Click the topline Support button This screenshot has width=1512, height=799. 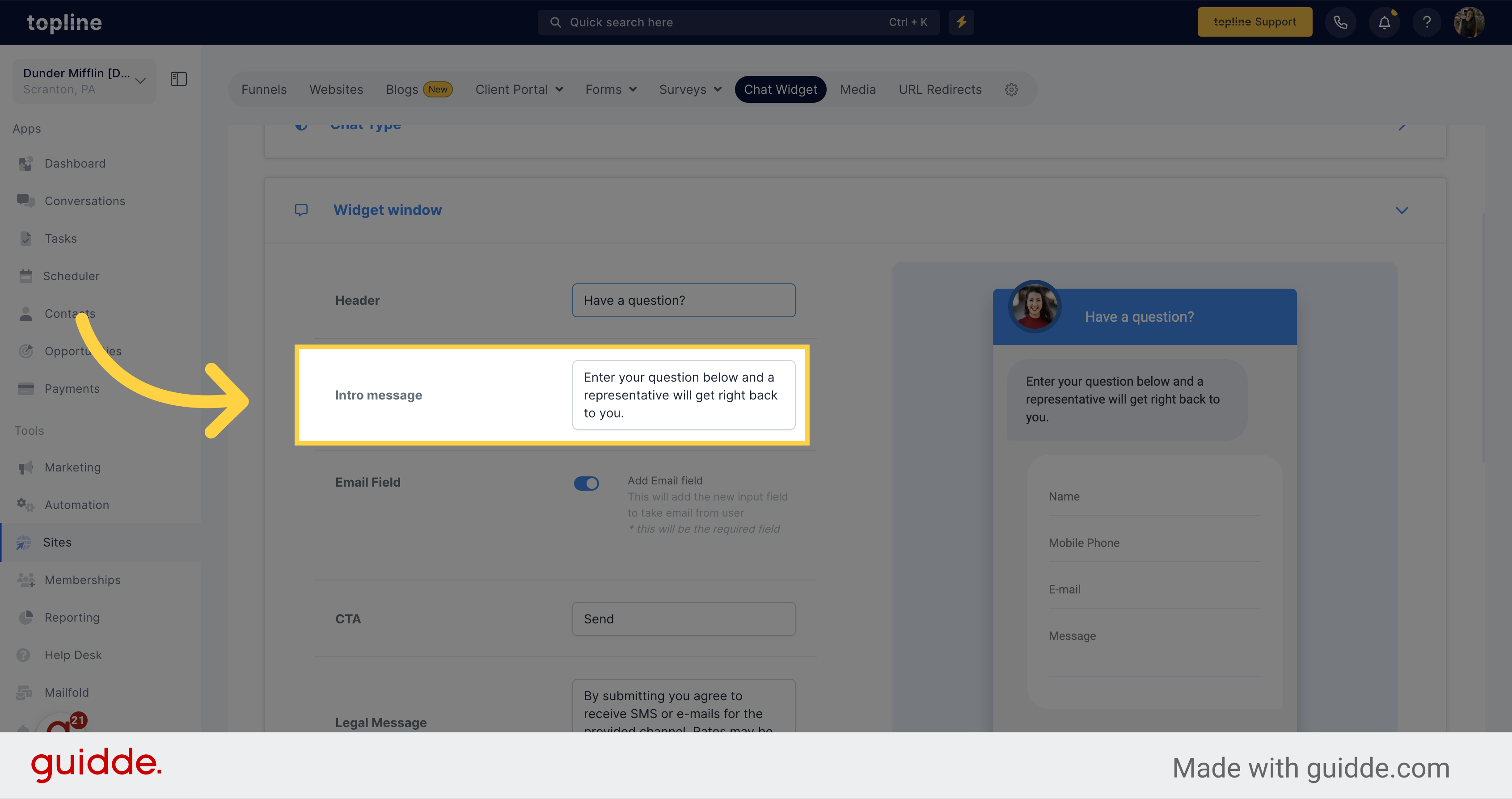1253,21
